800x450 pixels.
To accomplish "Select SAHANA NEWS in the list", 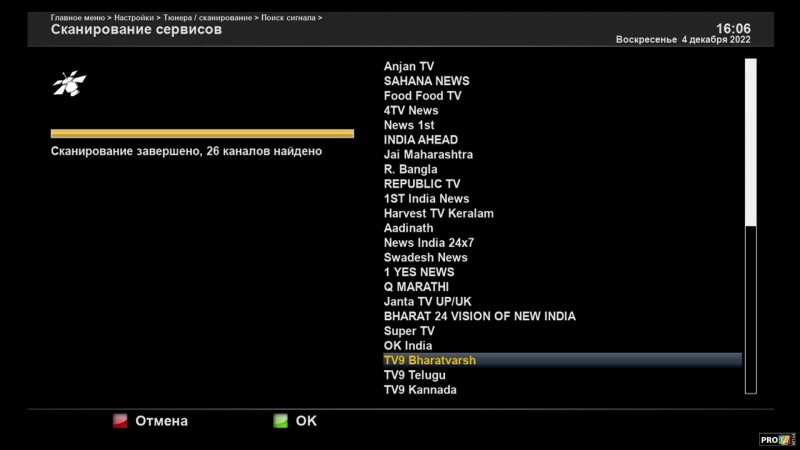I will click(x=426, y=81).
